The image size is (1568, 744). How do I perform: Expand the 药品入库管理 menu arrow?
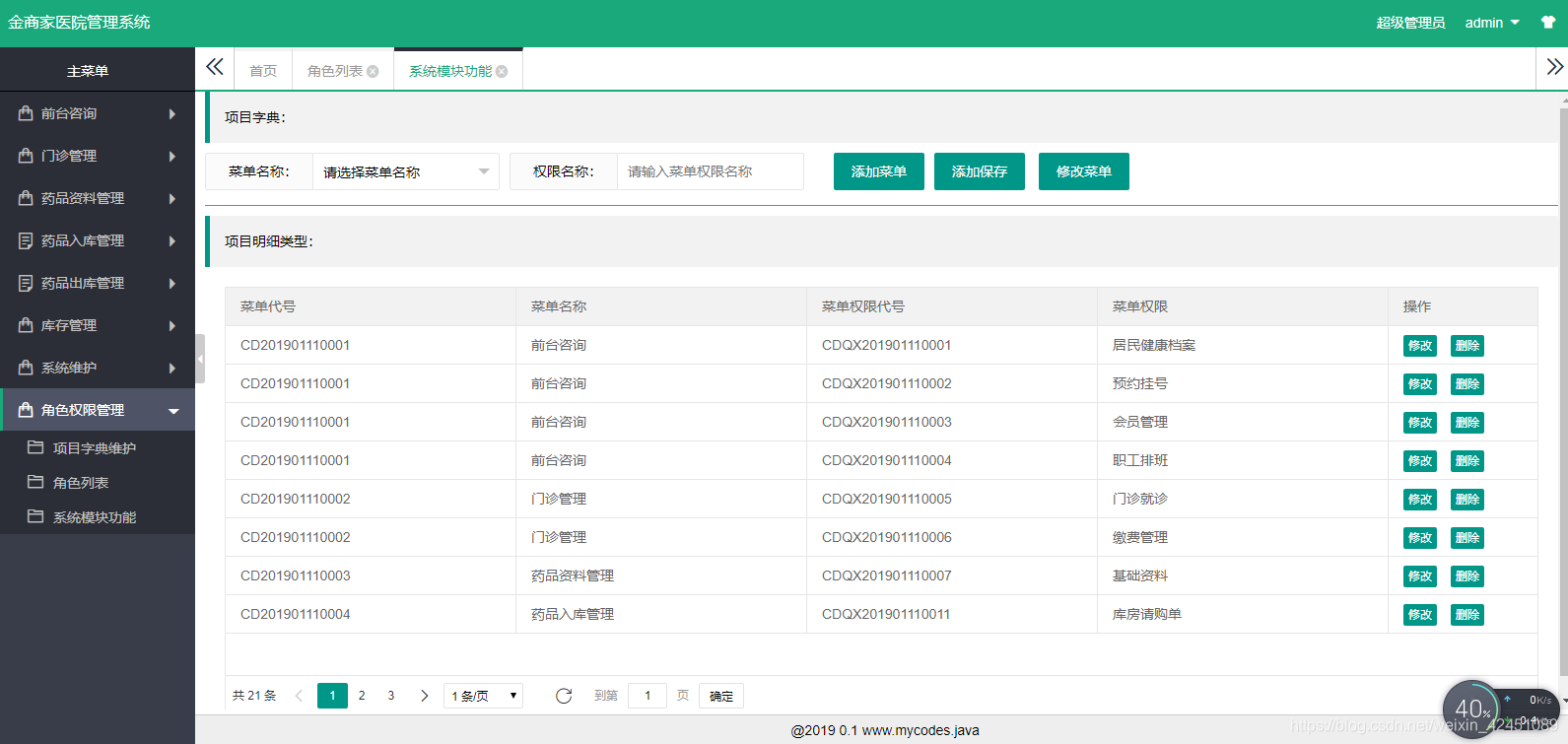172,241
